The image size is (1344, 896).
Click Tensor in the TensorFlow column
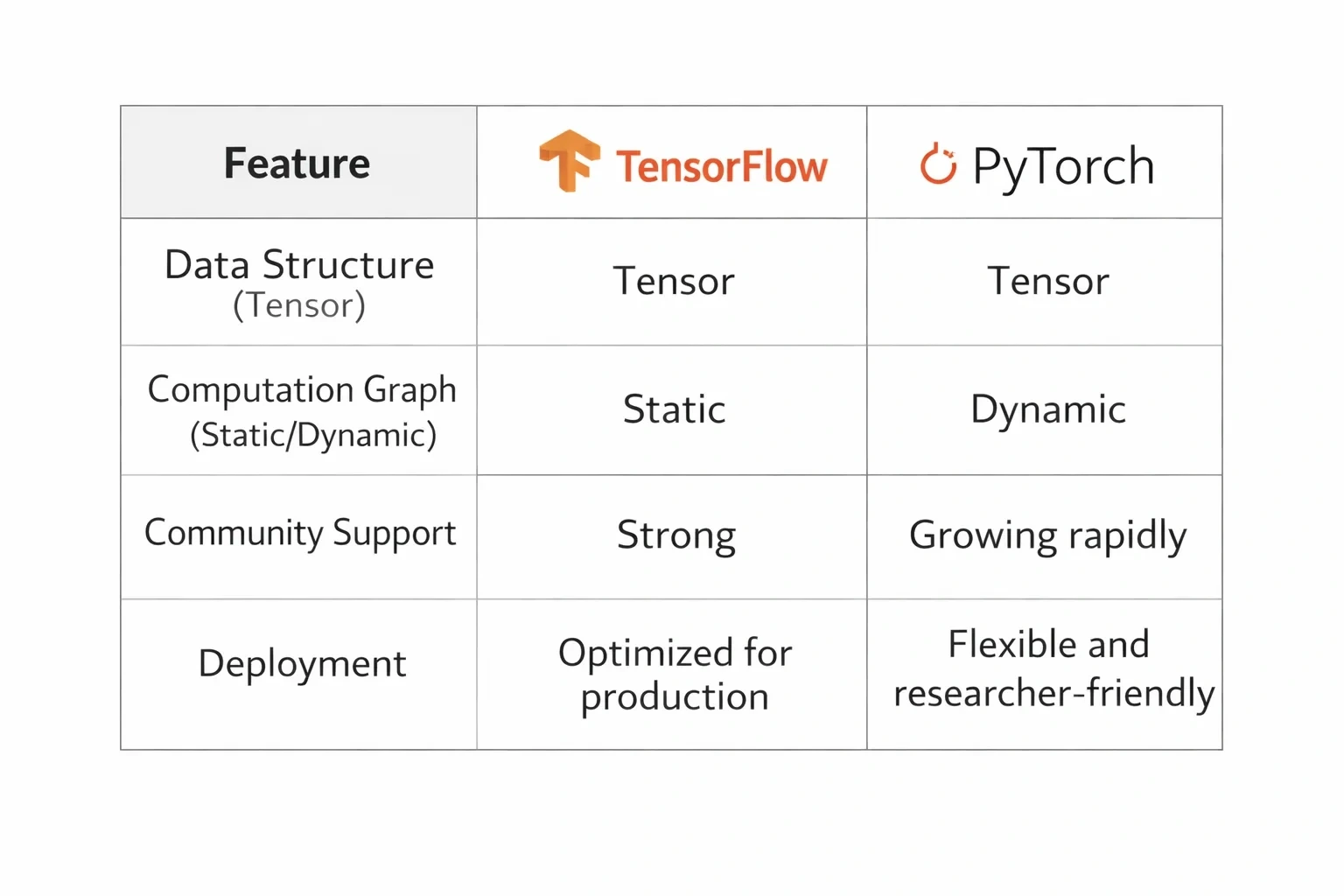point(674,281)
